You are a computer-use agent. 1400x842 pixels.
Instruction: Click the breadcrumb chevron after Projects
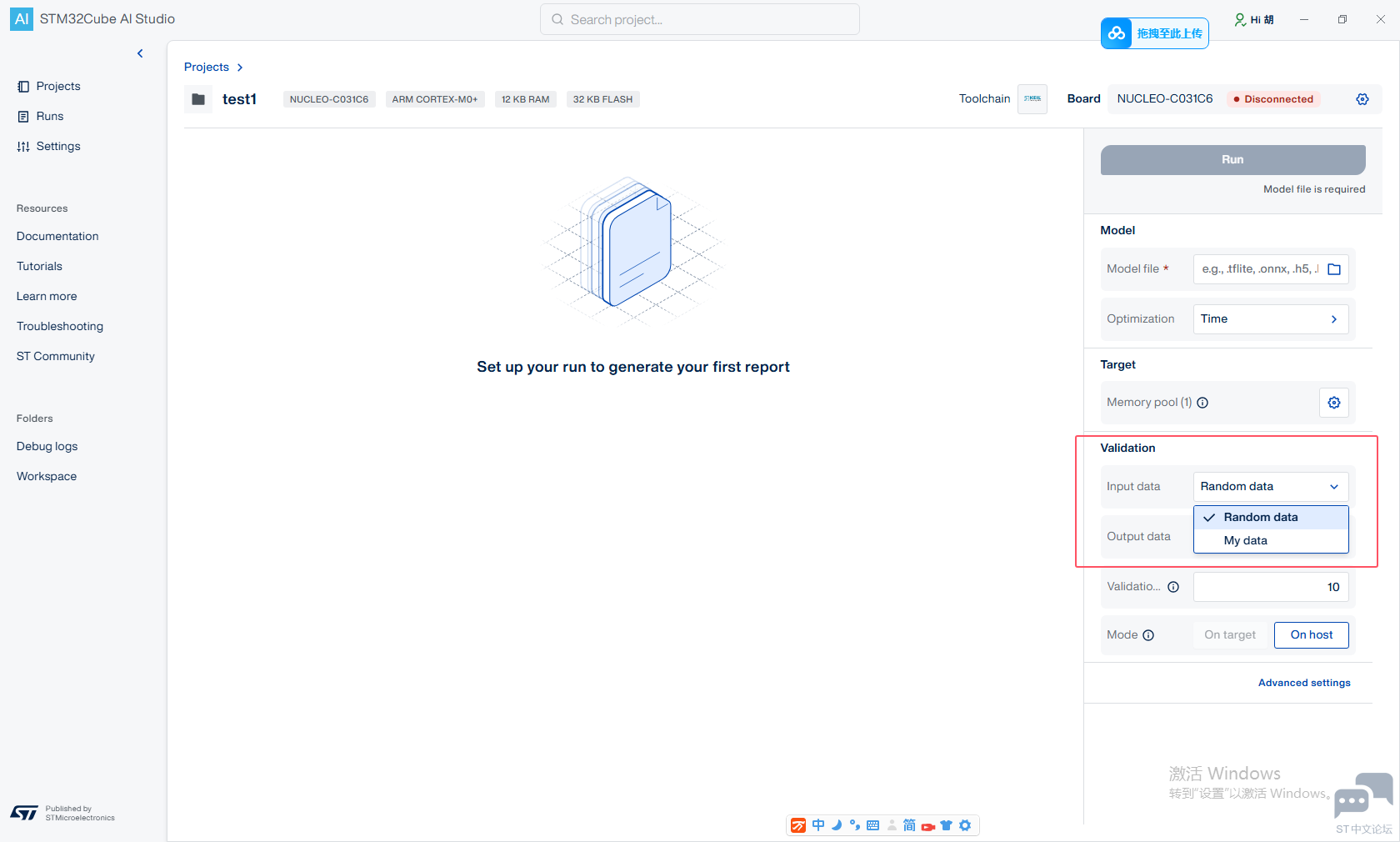[x=240, y=68]
